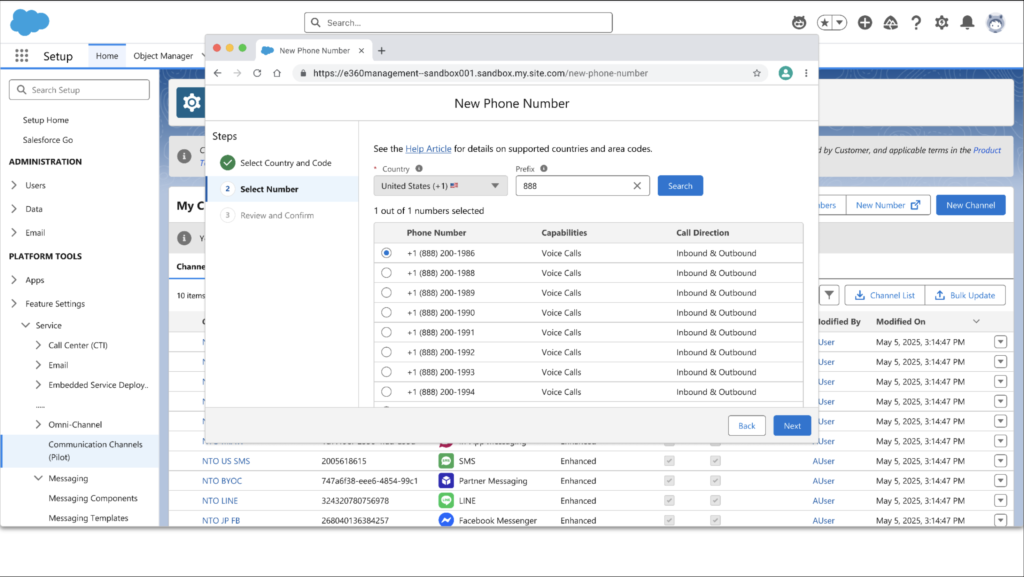Click the Search Setup input field
Viewport: 1024px width, 577px height.
[80, 90]
